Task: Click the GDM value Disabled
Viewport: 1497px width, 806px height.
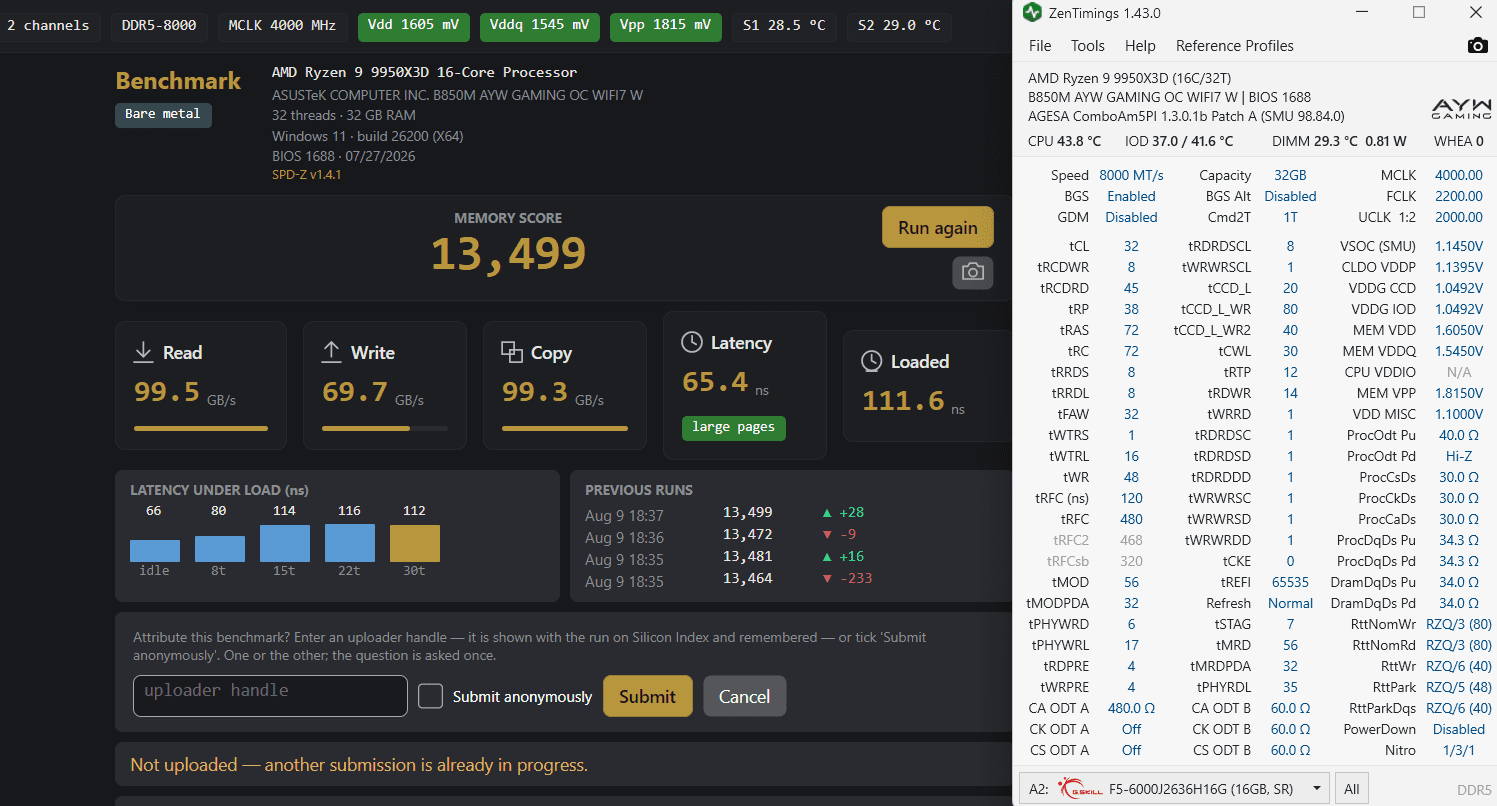Action: point(1131,217)
